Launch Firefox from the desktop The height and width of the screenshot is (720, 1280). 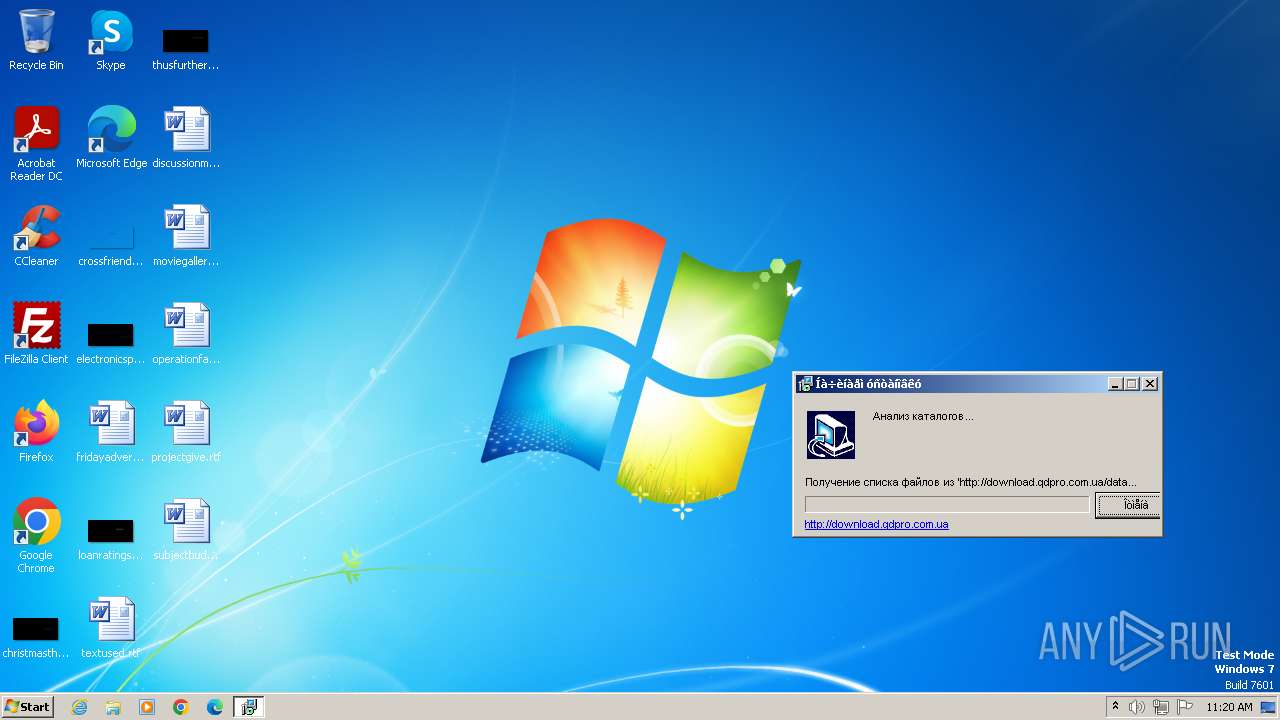36,432
